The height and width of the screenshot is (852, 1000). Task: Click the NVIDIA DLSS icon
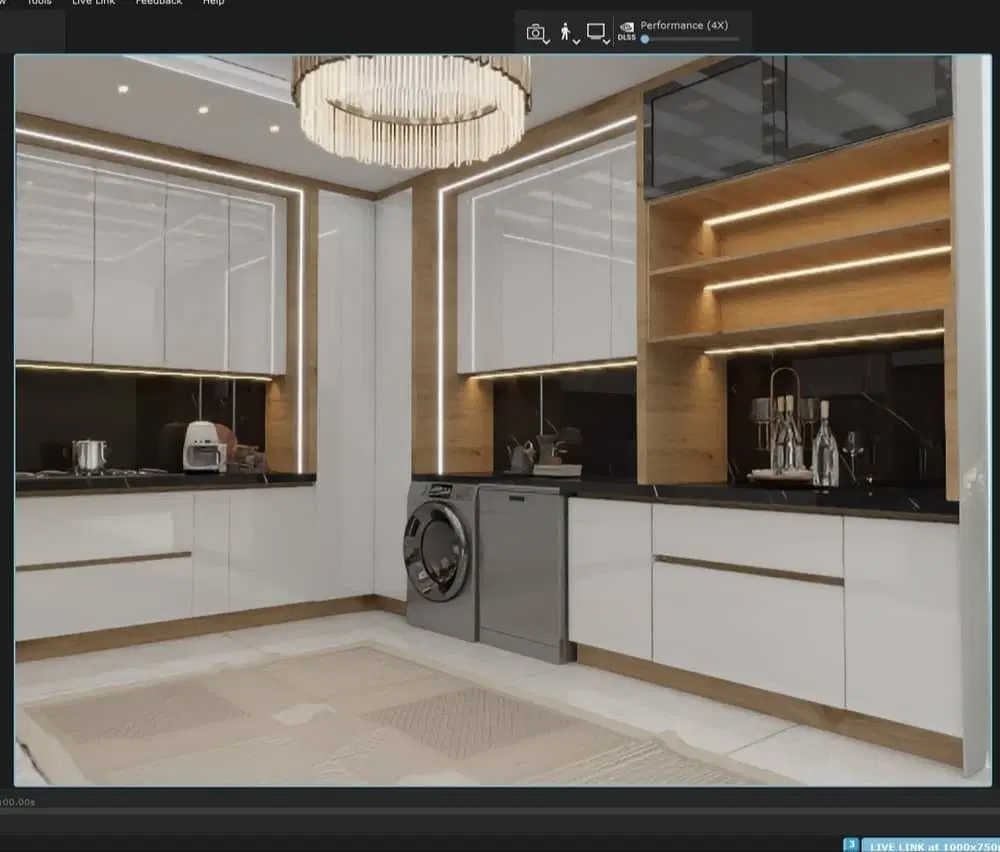[x=627, y=31]
